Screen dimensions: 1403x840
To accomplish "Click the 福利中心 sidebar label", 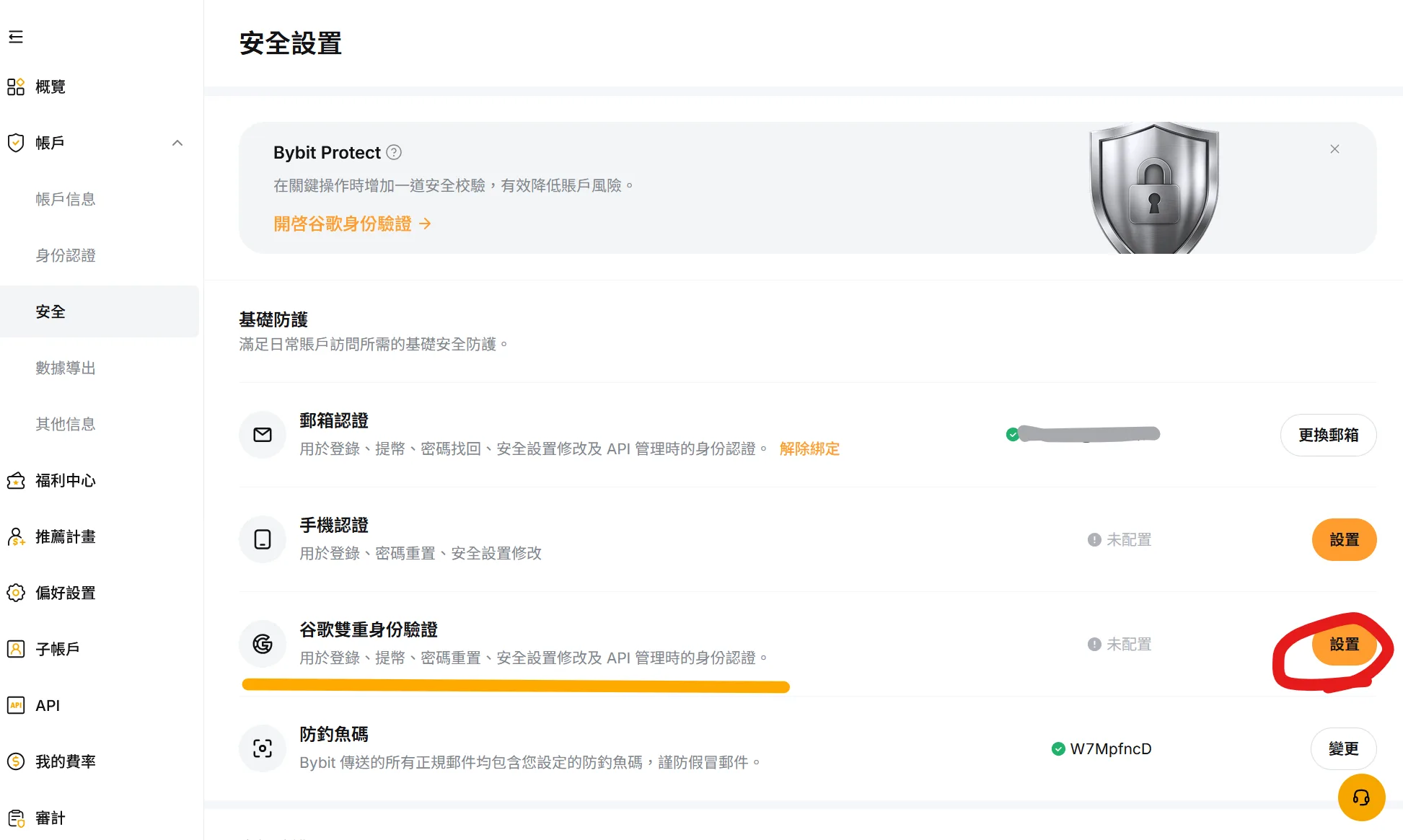I will [66, 480].
